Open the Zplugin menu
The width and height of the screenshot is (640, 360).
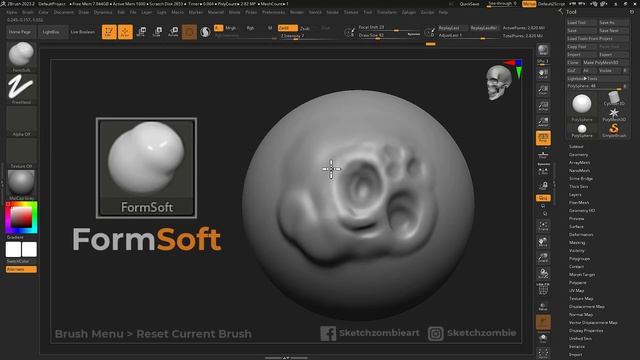tap(409, 12)
